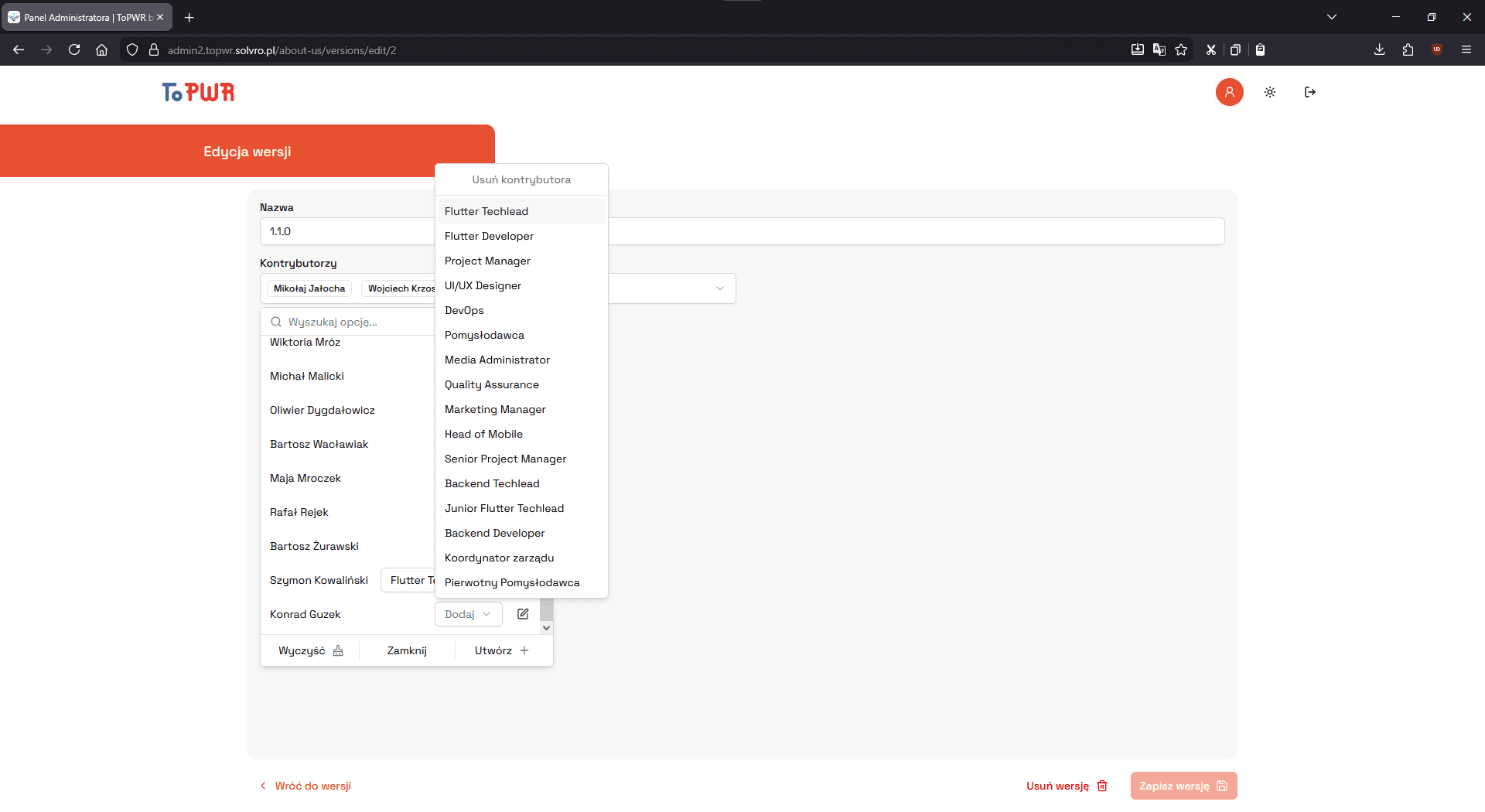Open the browser downloads icon
Screen dimensions: 1485x812
(x=1379, y=49)
